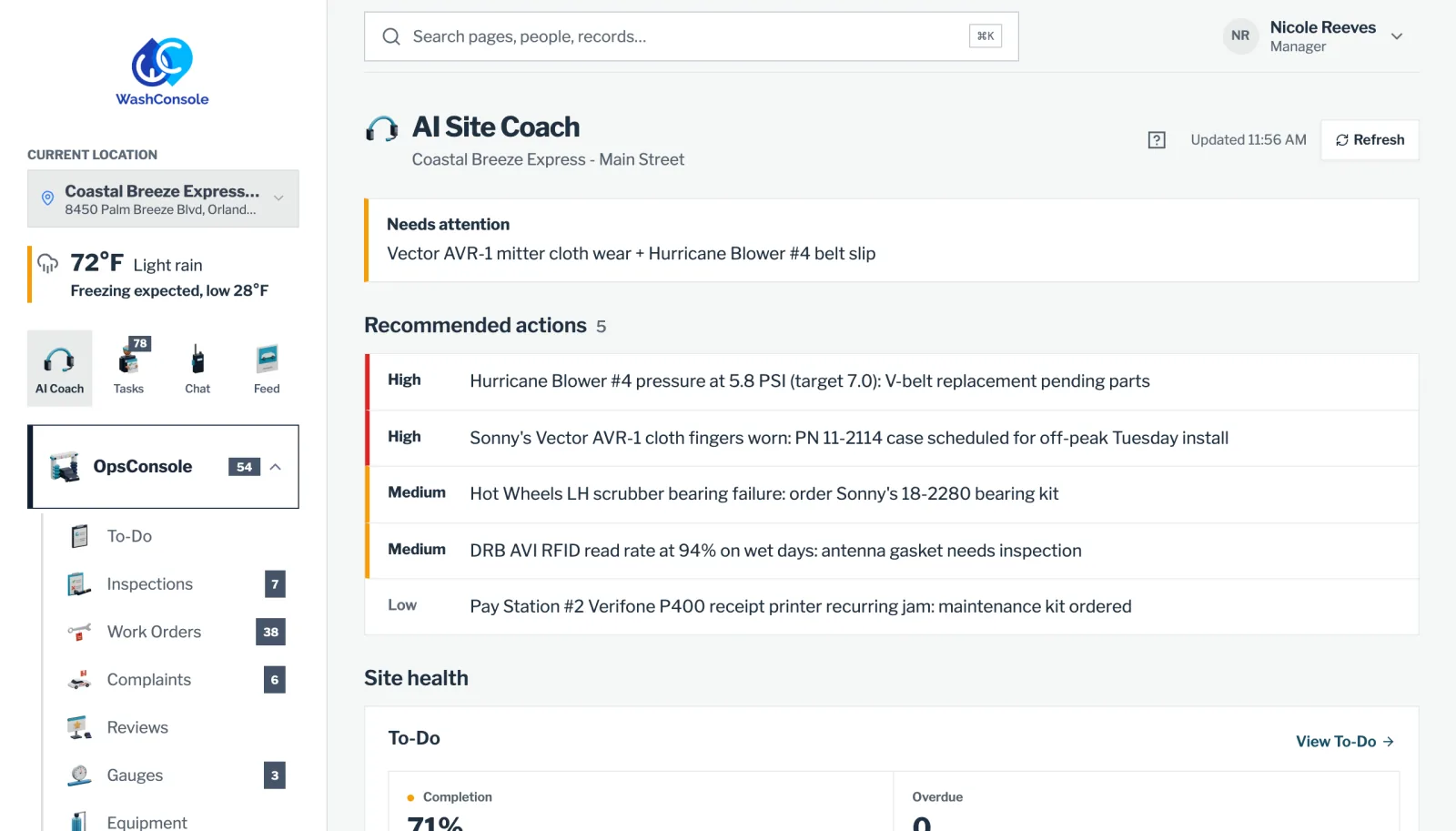The image size is (1456, 831).
Task: Open Gauges in the sidebar
Action: (135, 775)
